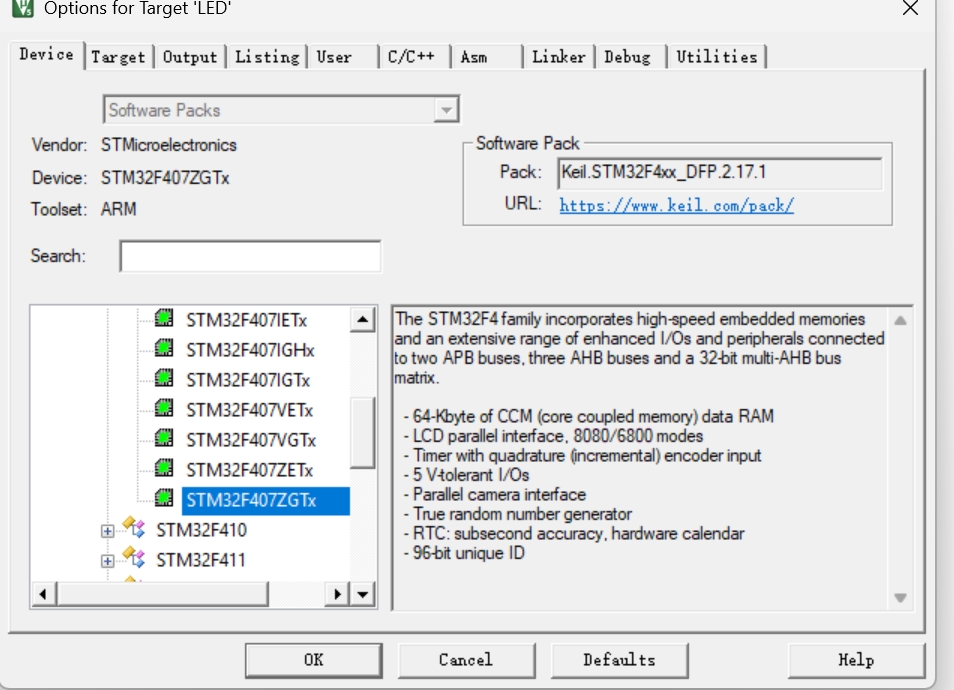
Task: Click description panel scroll up arrow
Action: (900, 320)
